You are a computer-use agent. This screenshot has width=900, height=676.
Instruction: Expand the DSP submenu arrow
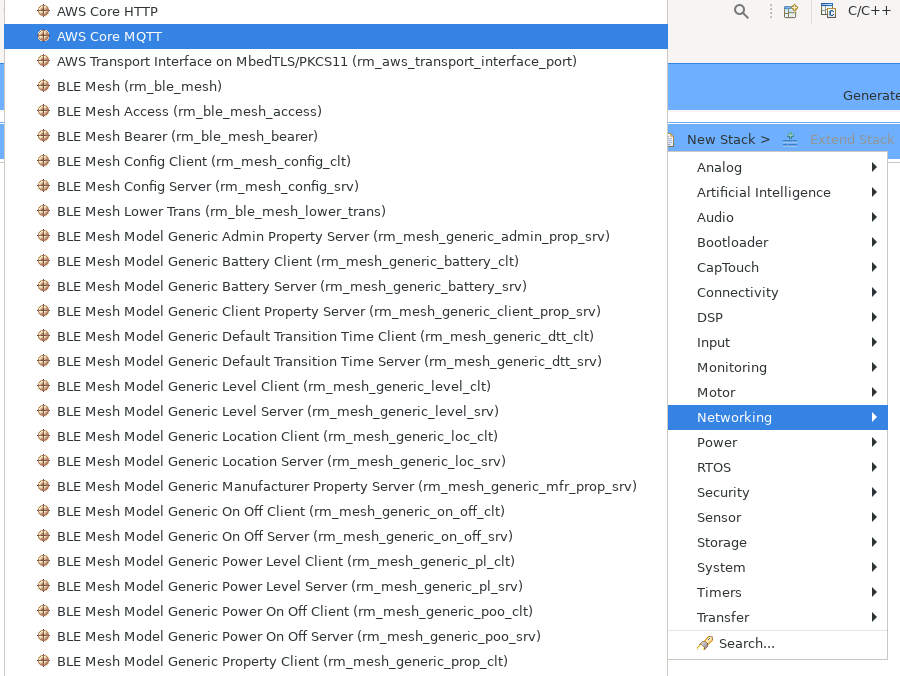(x=874, y=317)
